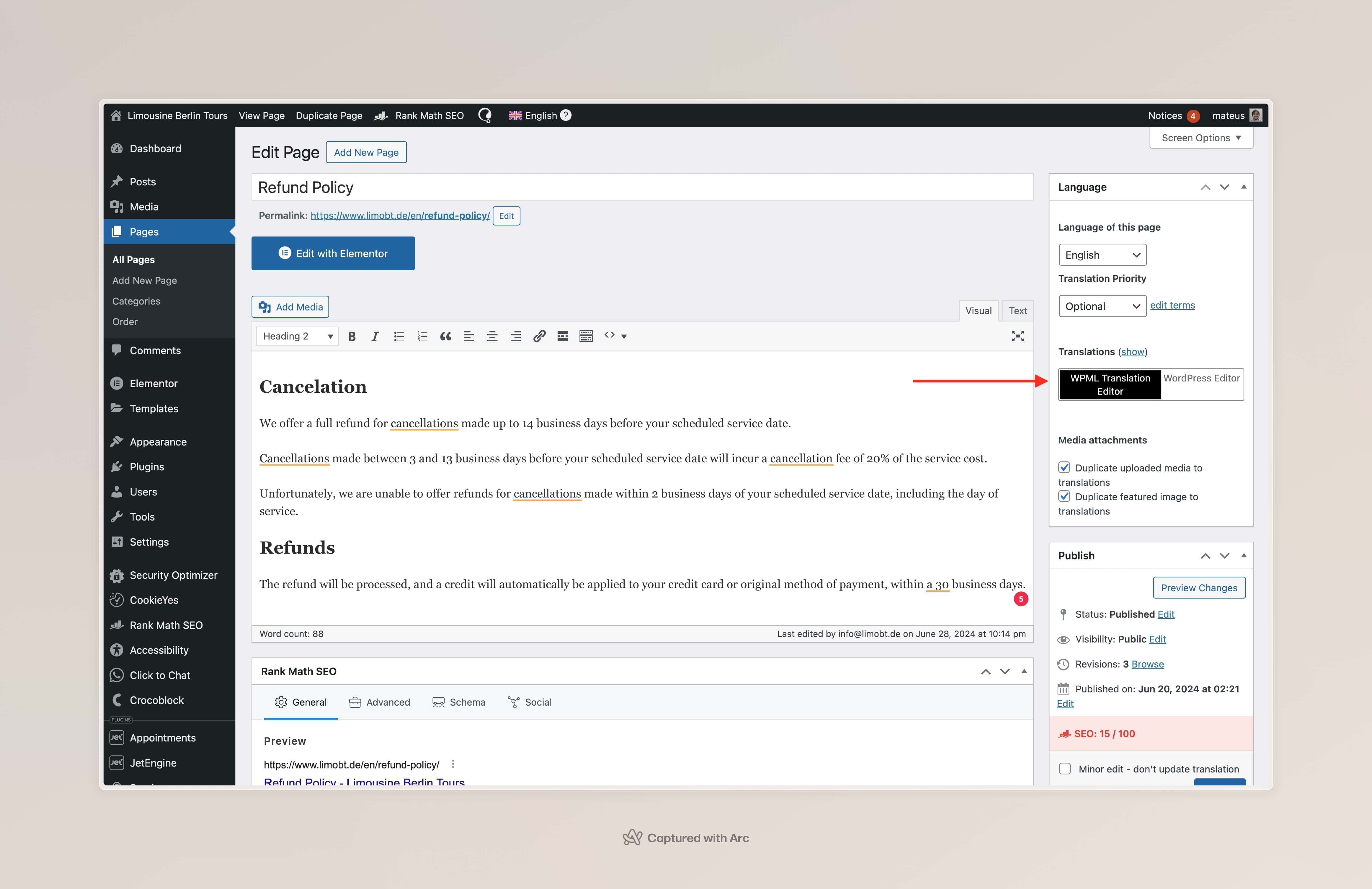Enter distraction-free fullscreen editor mode
Viewport: 1372px width, 889px height.
coord(1017,336)
